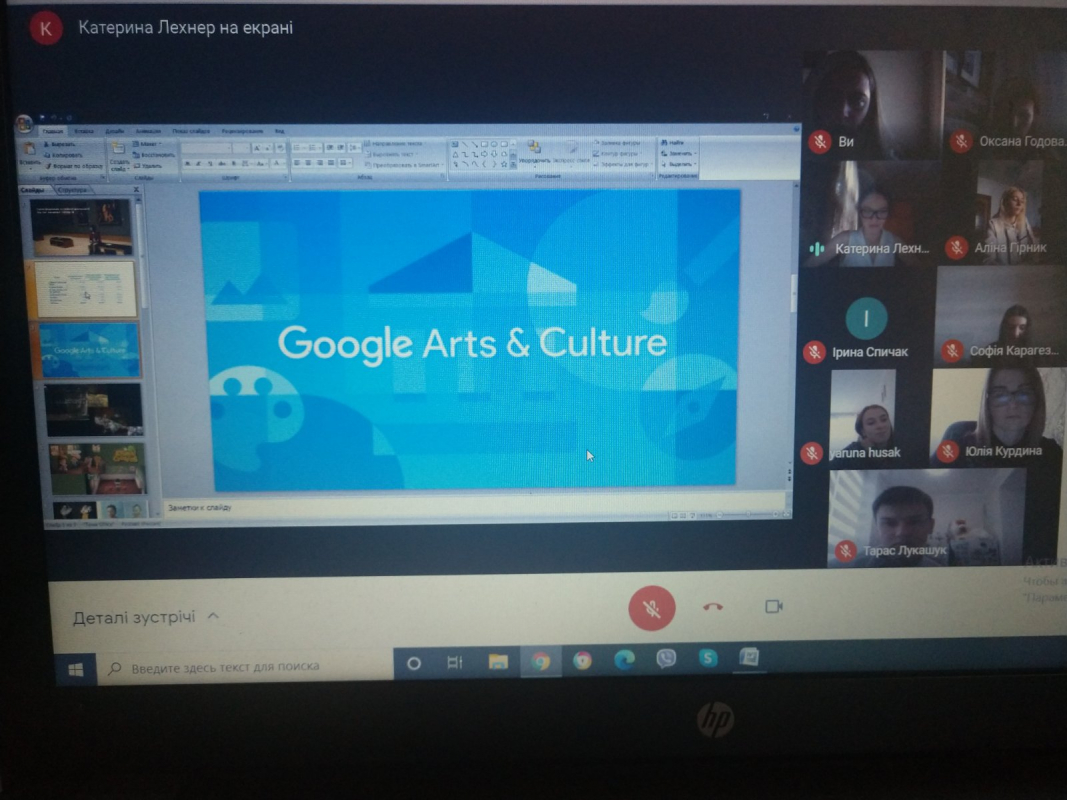Image resolution: width=1067 pixels, height=800 pixels.
Task: Click Удалить in the slides group
Action: (x=148, y=165)
